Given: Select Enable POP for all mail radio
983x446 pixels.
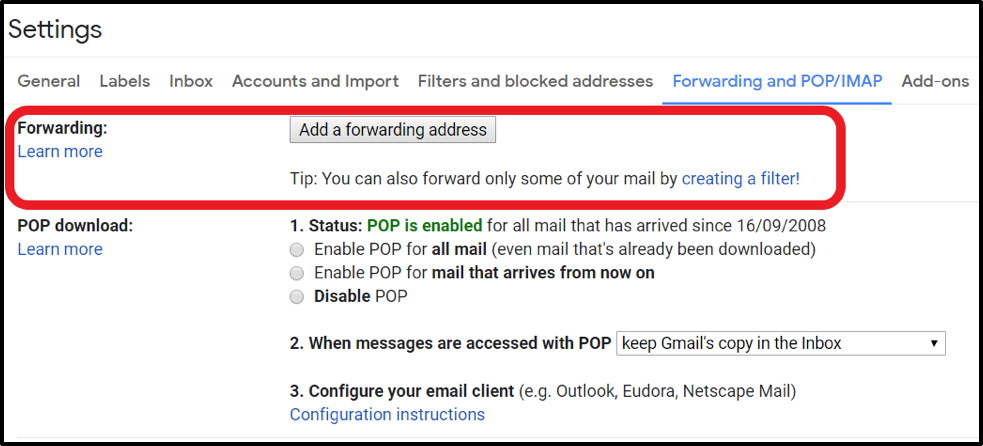Looking at the screenshot, I should (297, 249).
